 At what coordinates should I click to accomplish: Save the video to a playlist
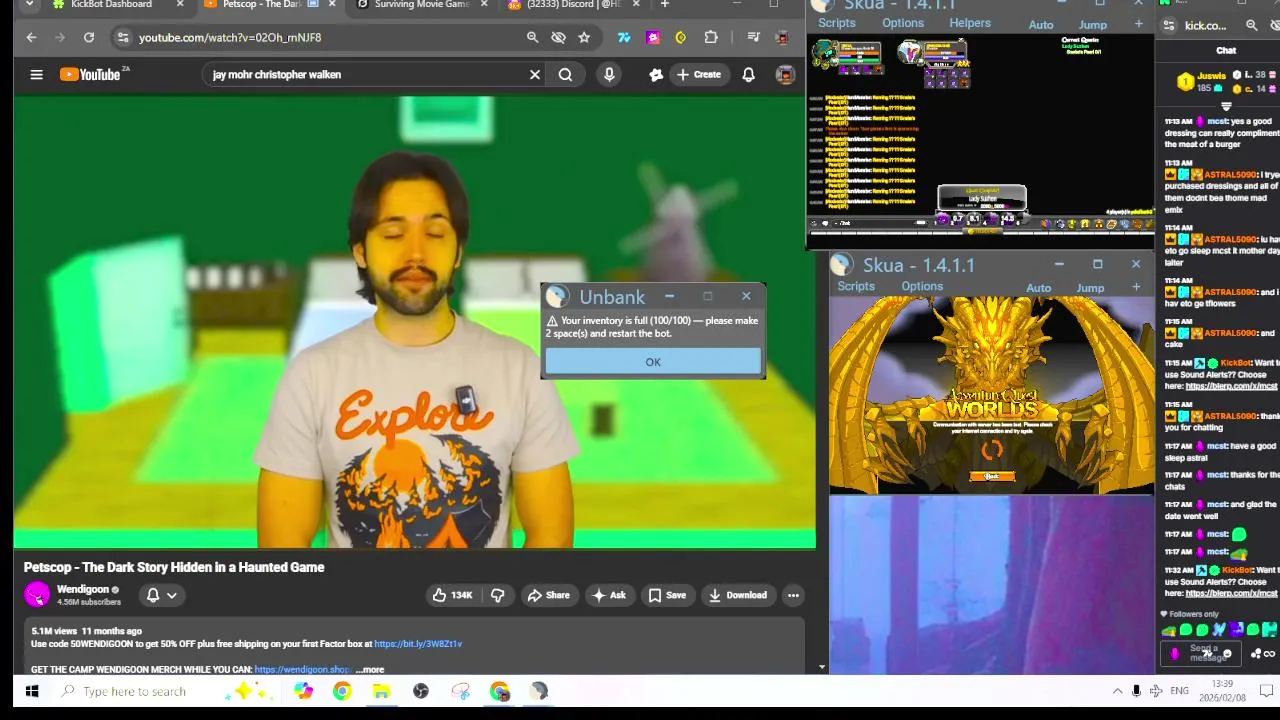[x=667, y=595]
